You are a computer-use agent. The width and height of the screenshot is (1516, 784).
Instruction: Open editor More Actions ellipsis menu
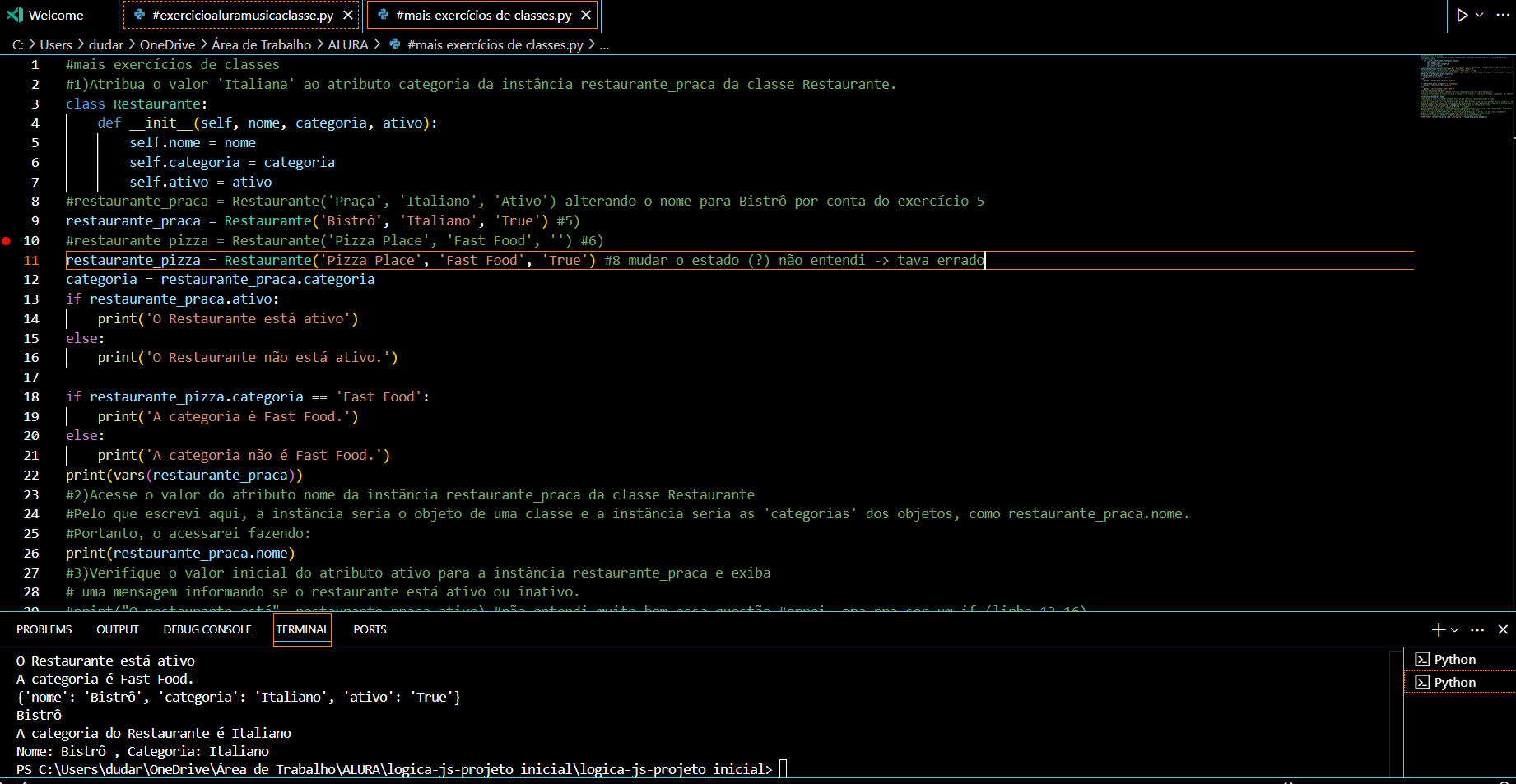click(1502, 15)
